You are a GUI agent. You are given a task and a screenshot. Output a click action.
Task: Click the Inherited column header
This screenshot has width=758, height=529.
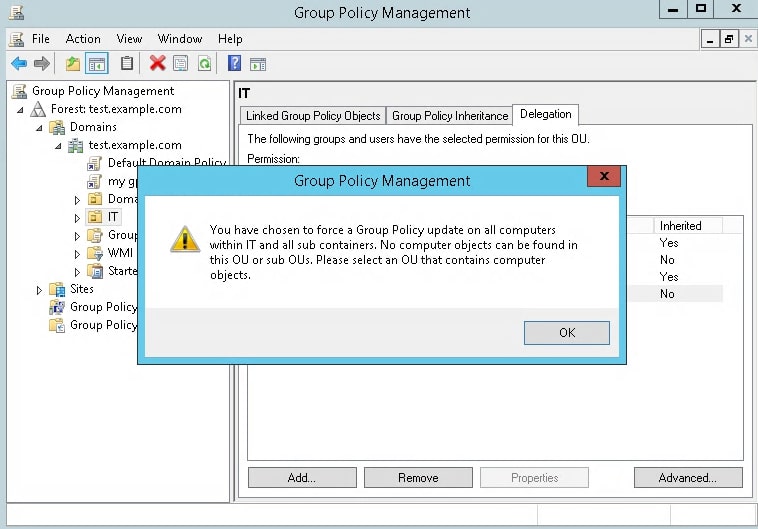pos(688,226)
